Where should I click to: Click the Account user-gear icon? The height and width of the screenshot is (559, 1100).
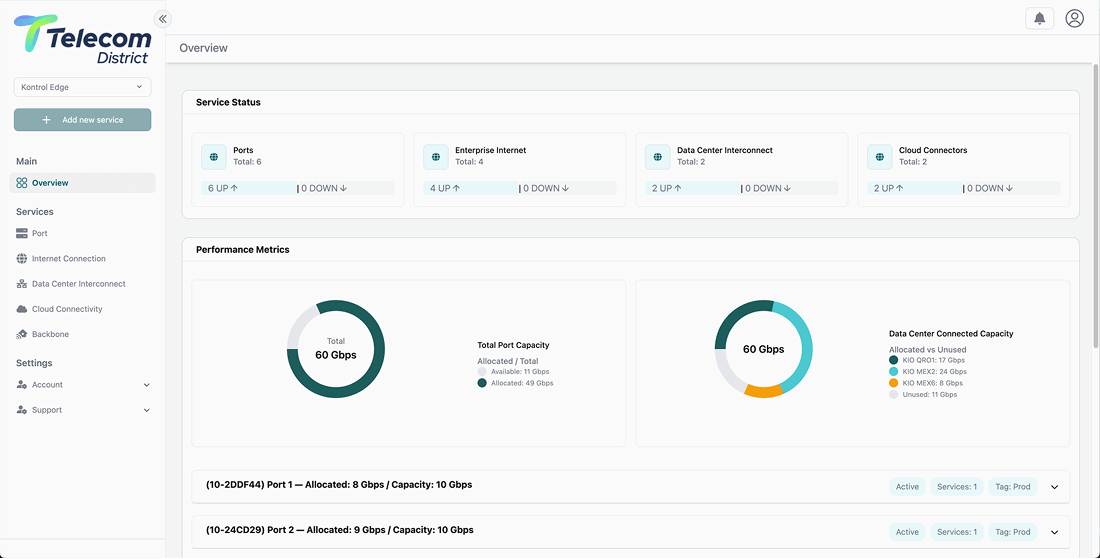(x=22, y=385)
